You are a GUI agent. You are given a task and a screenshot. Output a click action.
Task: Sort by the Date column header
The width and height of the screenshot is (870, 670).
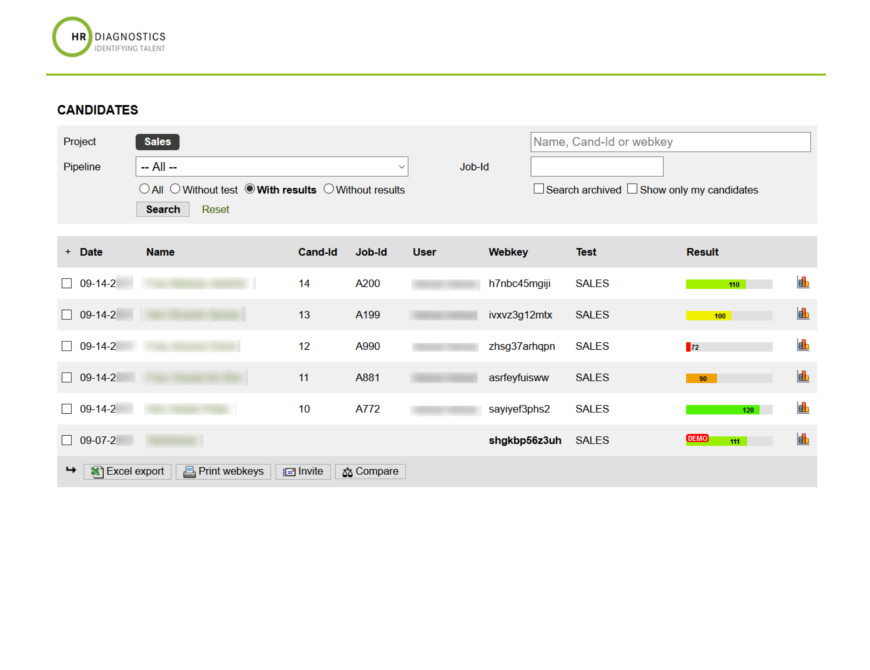tap(91, 252)
